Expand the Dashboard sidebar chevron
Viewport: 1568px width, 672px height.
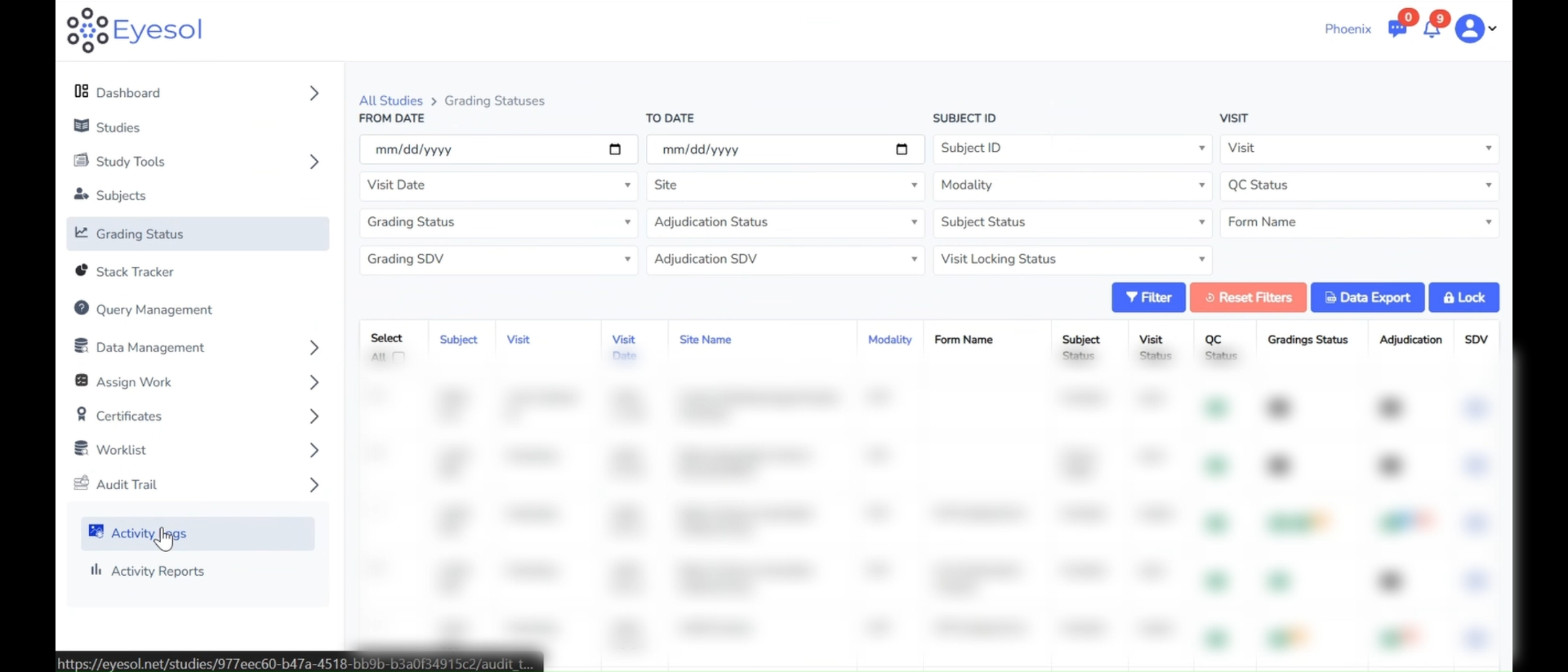point(314,93)
